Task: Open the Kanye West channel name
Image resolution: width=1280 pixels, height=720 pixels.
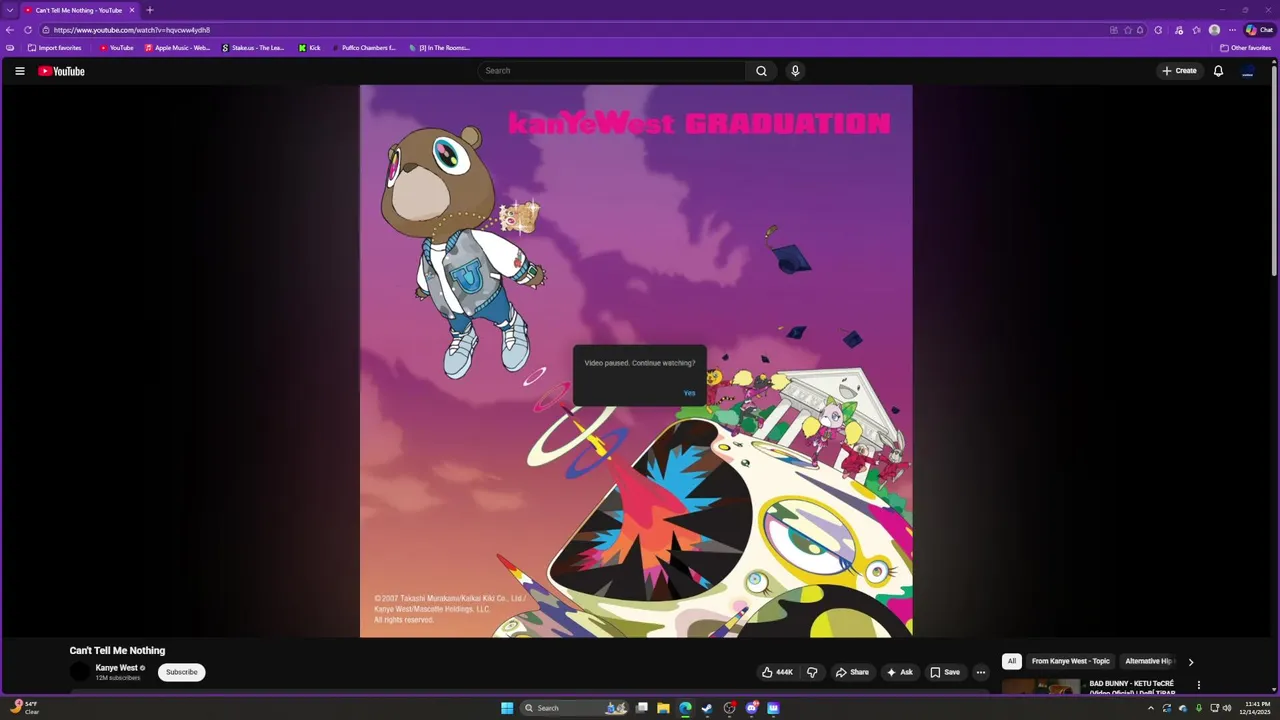Action: click(x=116, y=668)
